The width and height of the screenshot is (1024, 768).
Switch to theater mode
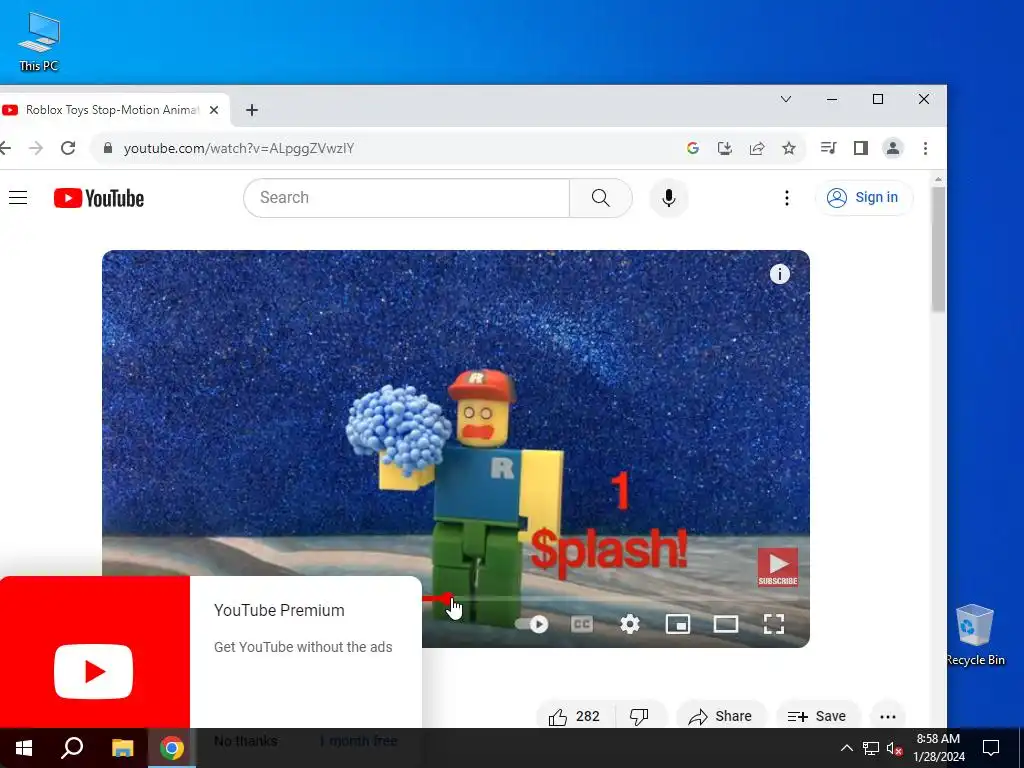point(726,624)
